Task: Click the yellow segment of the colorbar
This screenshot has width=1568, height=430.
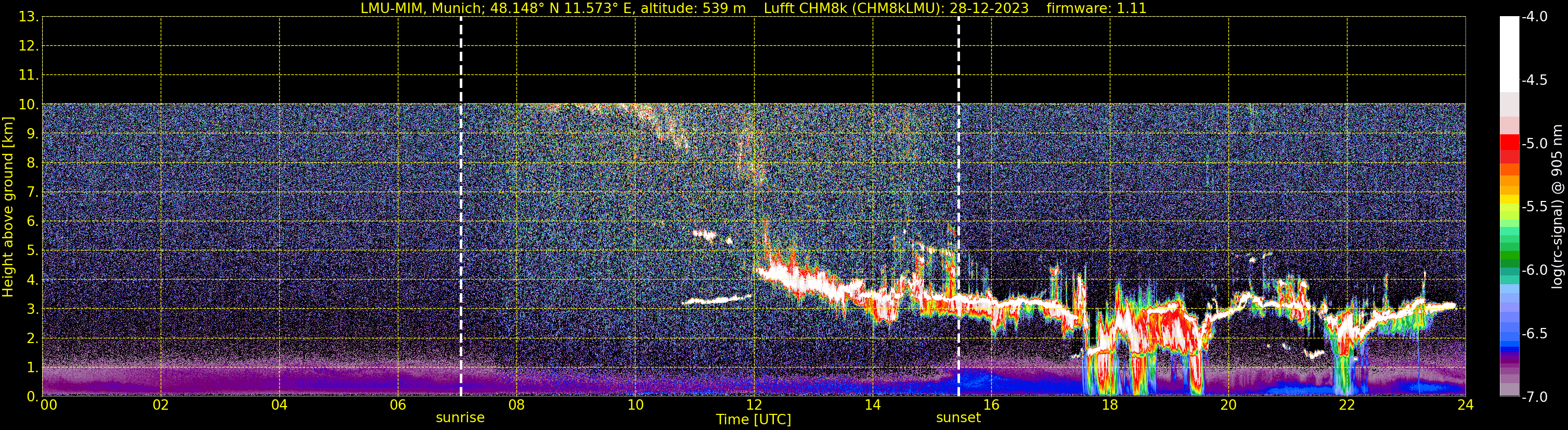Action: pyautogui.click(x=1510, y=199)
